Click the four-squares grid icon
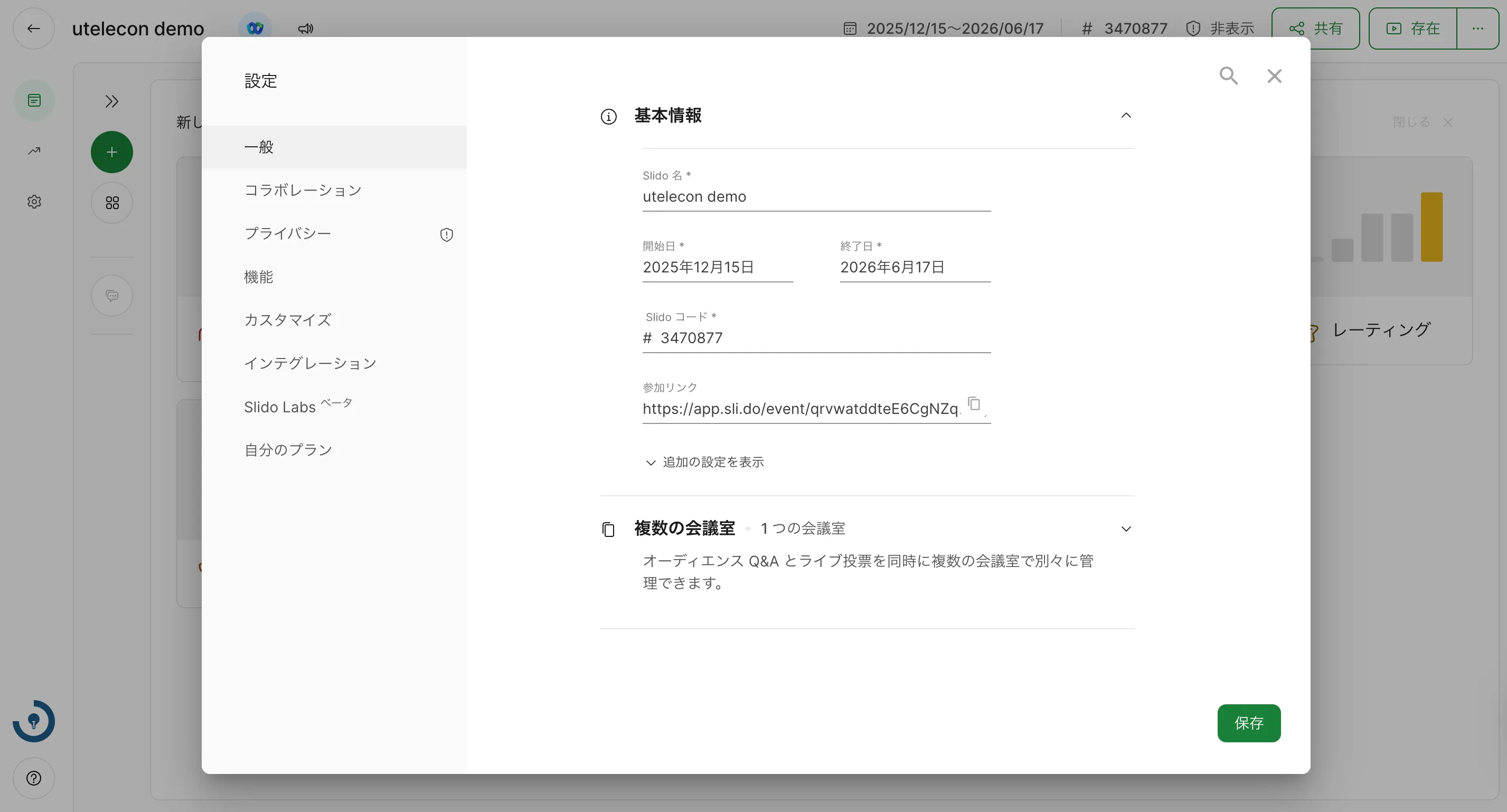 111,203
